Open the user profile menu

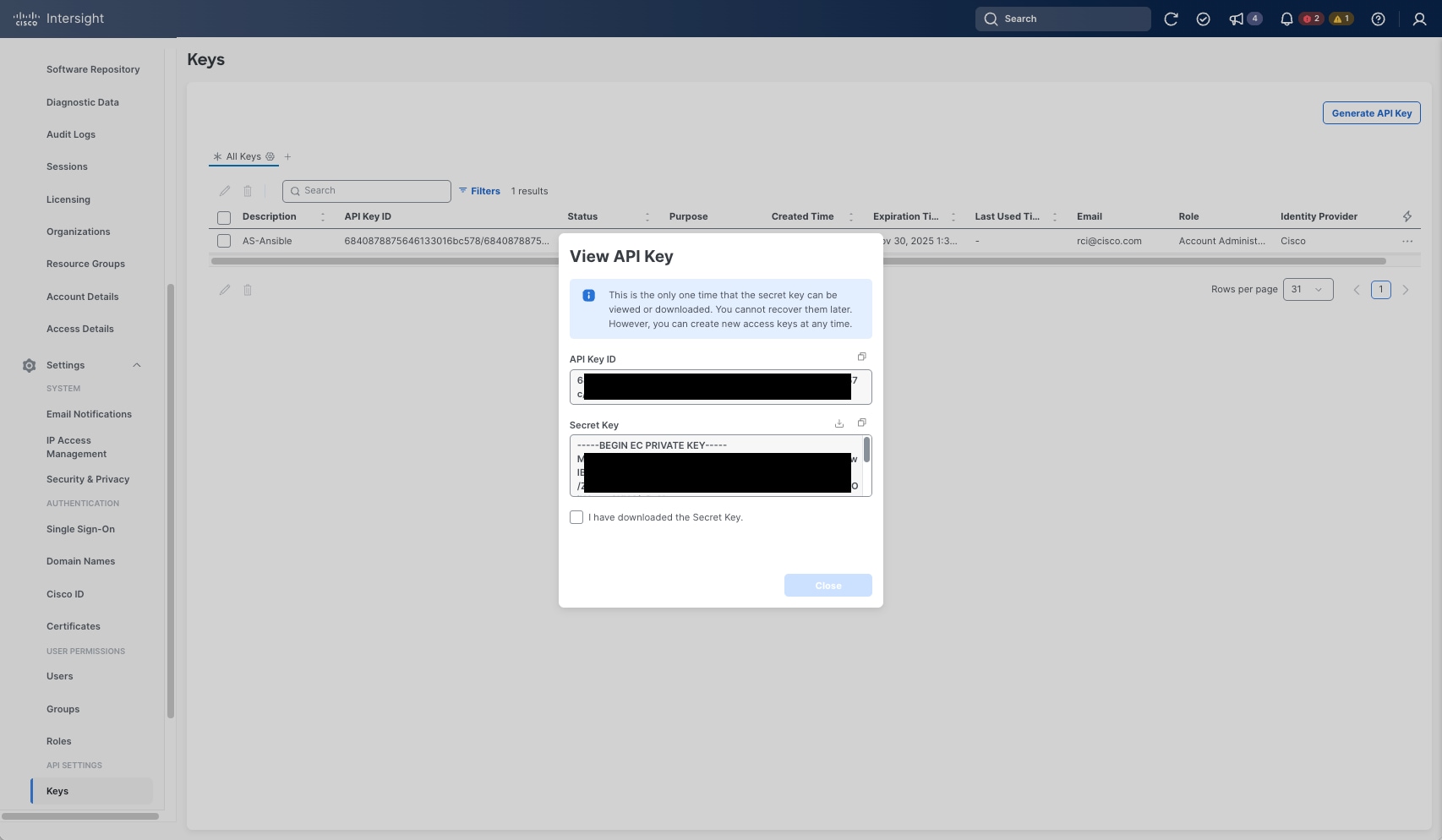tap(1418, 18)
